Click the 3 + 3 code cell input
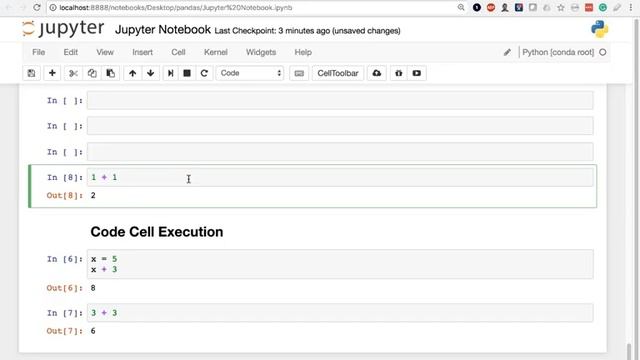Image resolution: width=640 pixels, height=360 pixels. tap(340, 313)
